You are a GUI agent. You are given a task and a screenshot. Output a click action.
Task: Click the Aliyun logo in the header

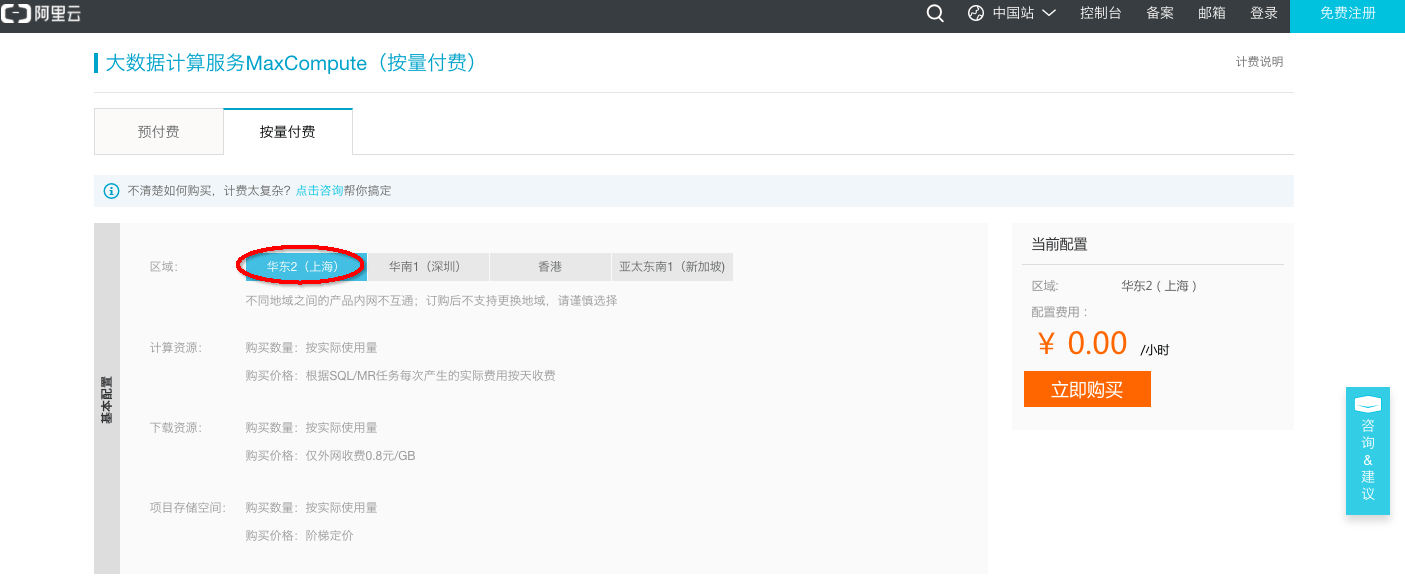coord(41,14)
